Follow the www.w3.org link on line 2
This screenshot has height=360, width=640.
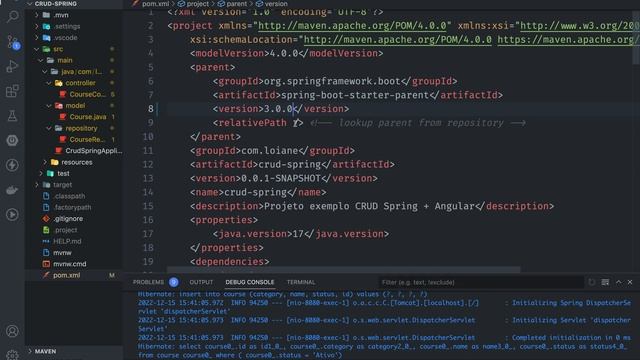pos(580,26)
